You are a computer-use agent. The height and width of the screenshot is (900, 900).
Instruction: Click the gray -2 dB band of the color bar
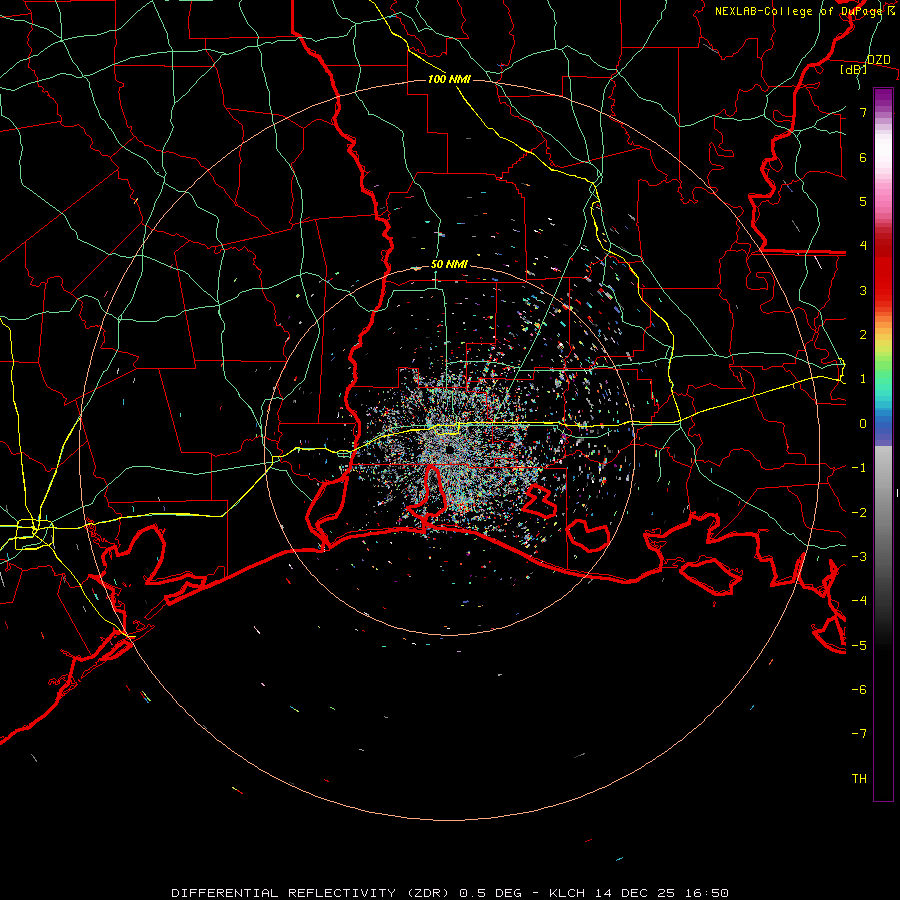point(883,512)
